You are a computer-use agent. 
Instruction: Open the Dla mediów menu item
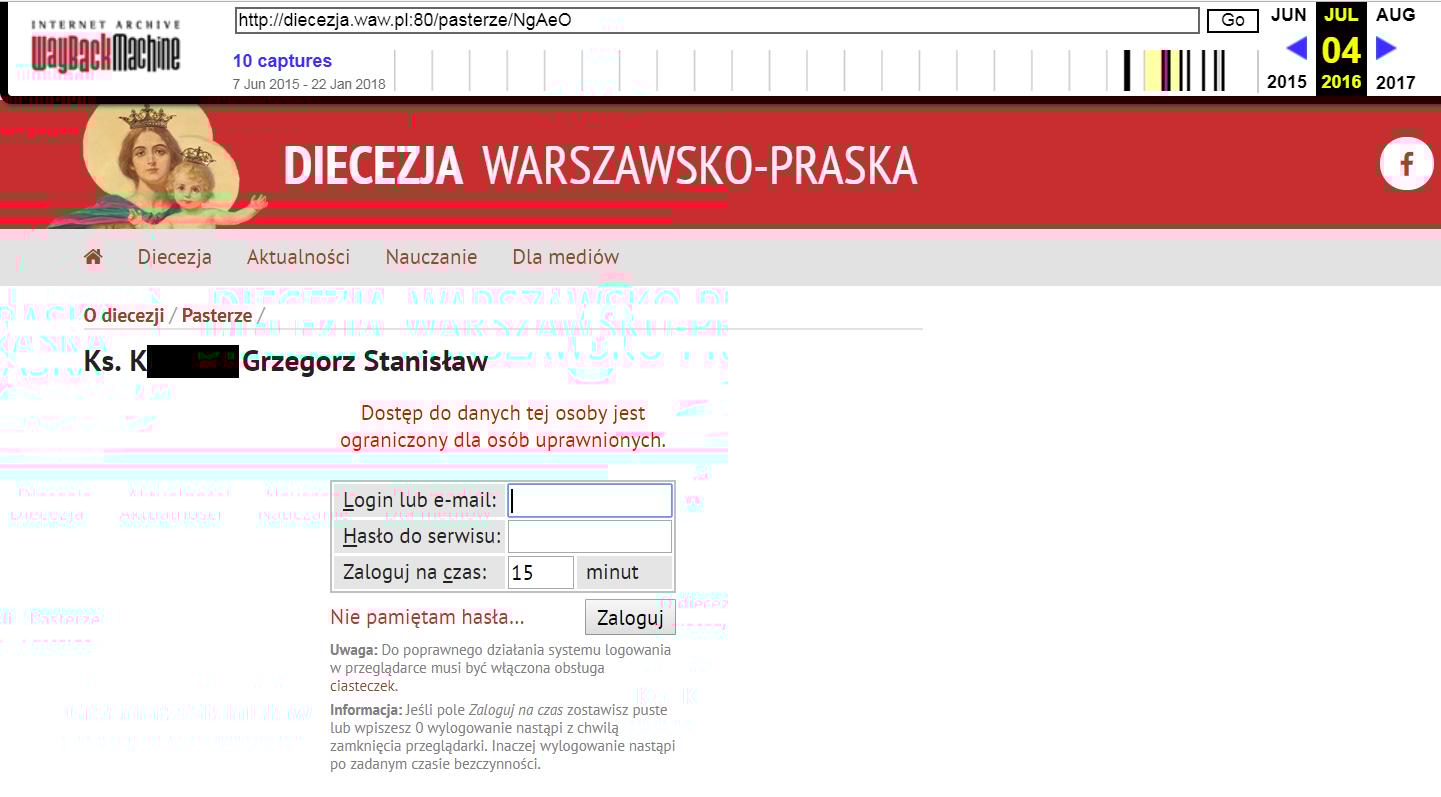click(x=565, y=257)
